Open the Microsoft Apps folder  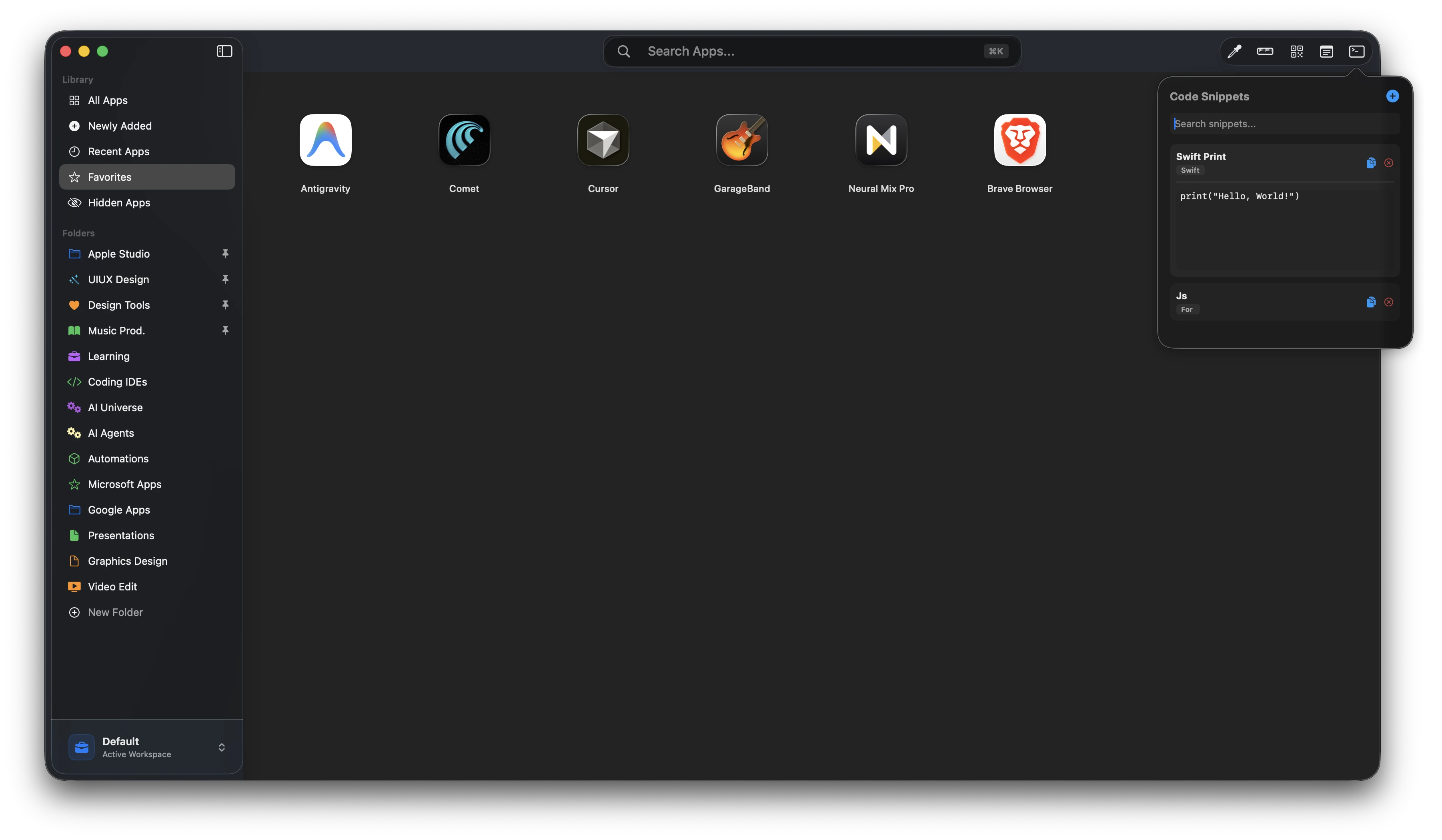[x=147, y=485]
